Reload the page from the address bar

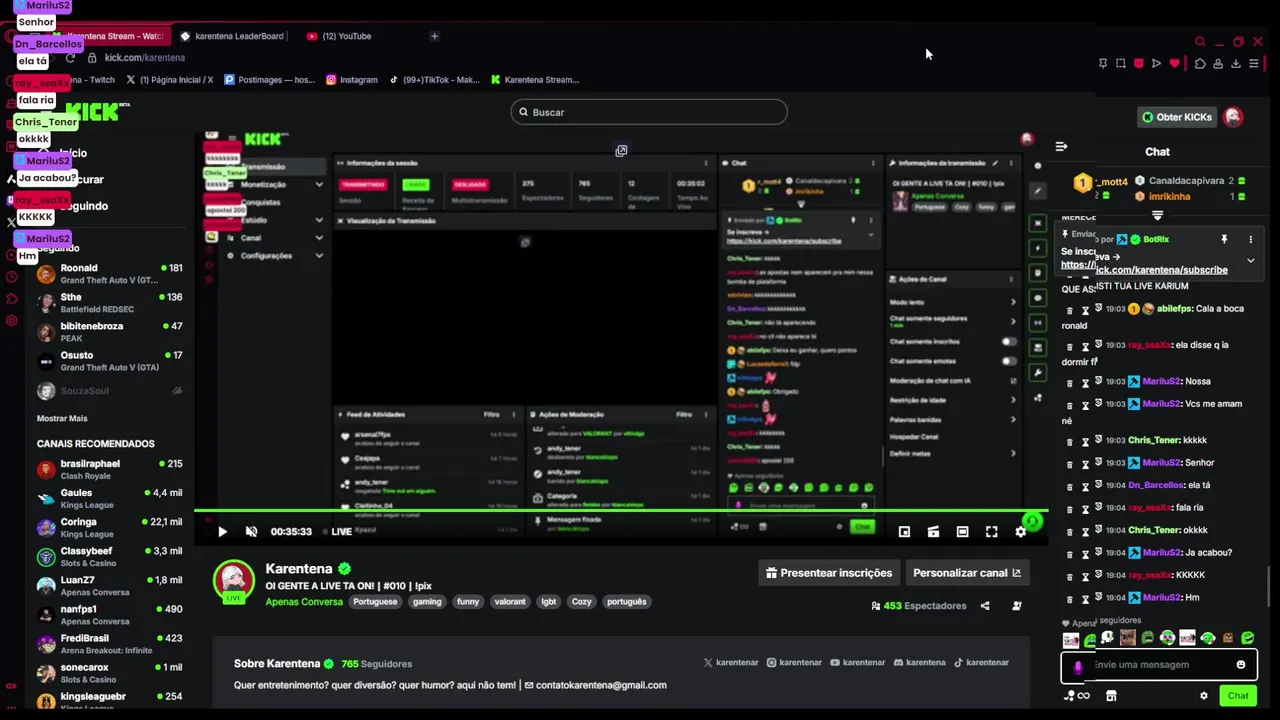click(x=70, y=58)
